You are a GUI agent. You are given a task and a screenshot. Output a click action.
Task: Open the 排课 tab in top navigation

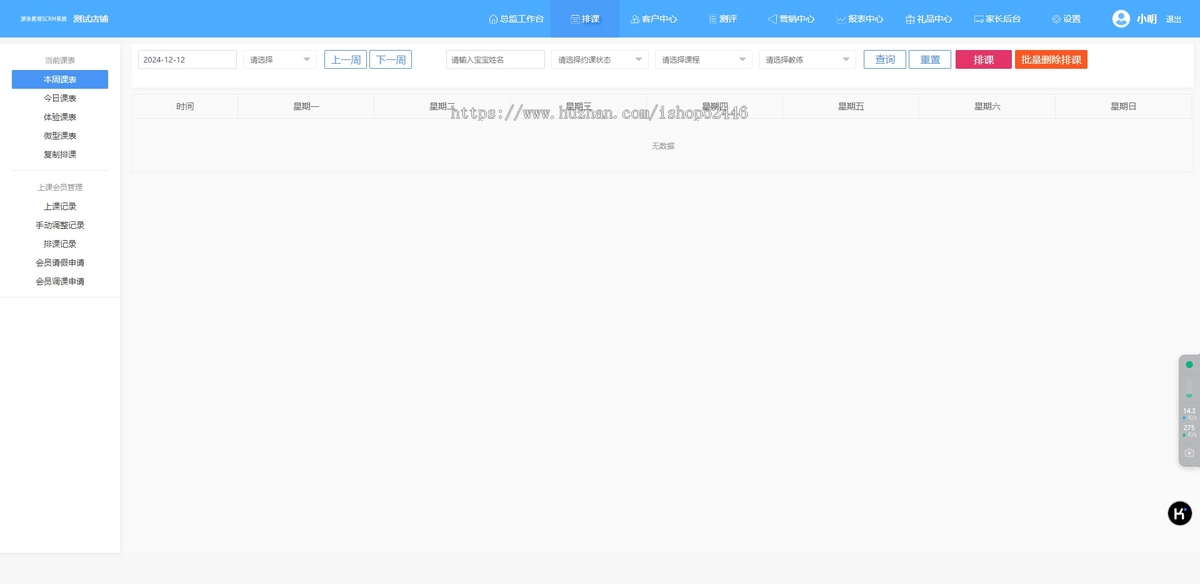click(585, 19)
